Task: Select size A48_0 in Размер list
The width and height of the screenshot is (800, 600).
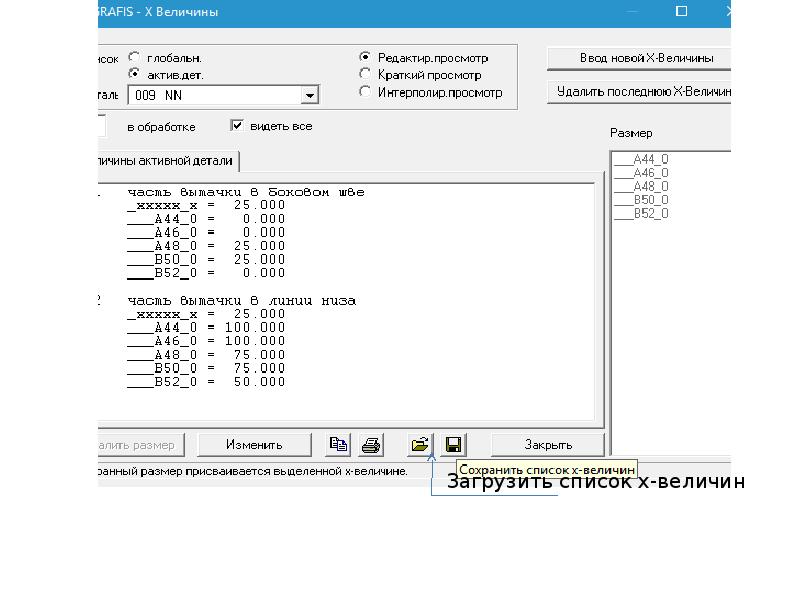Action: (641, 186)
